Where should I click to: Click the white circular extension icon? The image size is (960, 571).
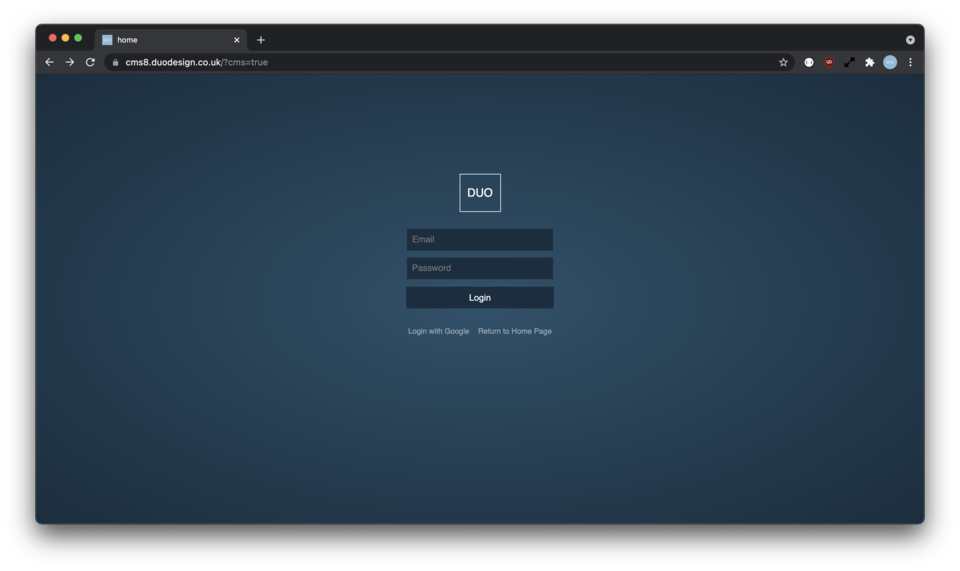809,62
